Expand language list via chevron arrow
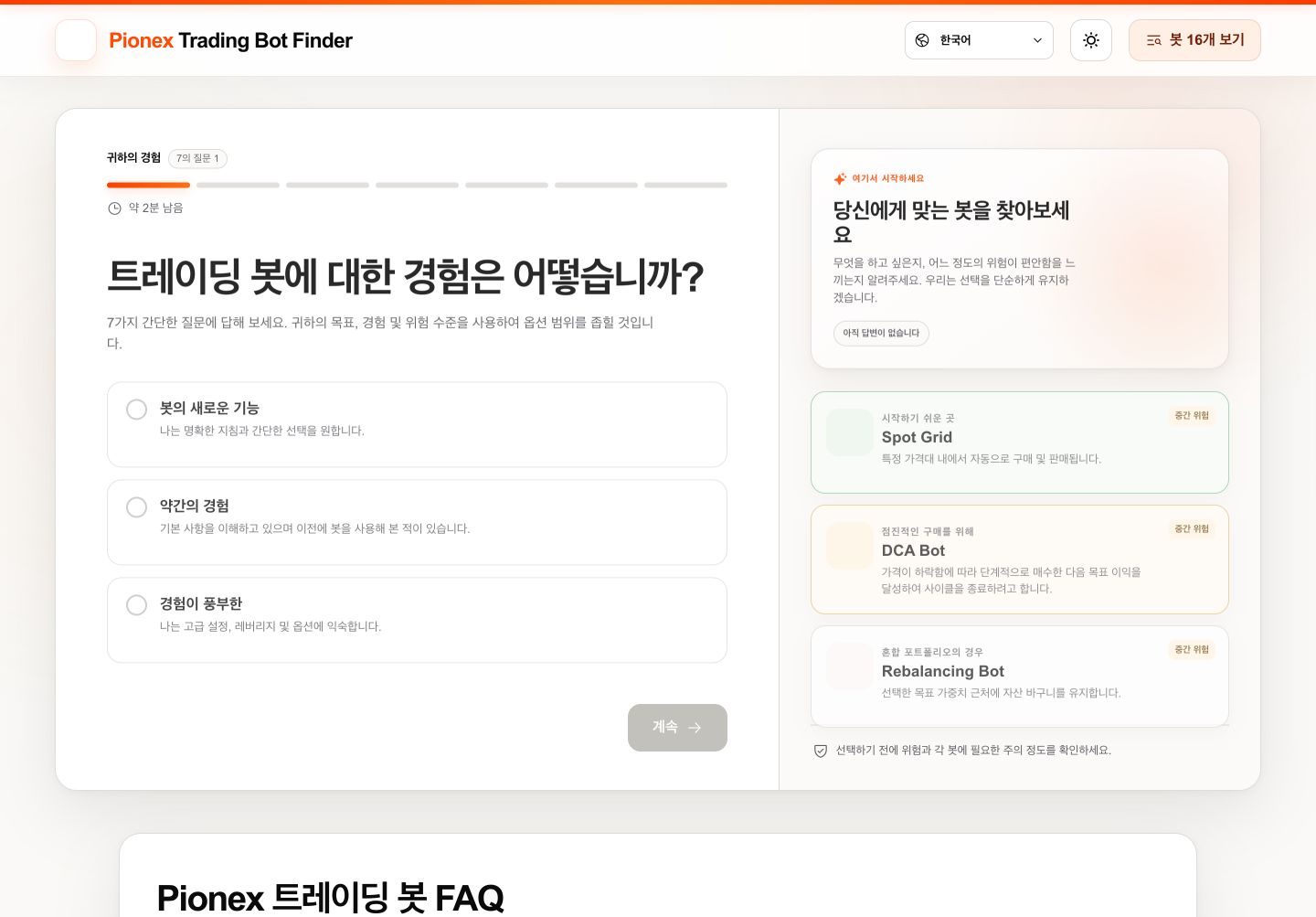This screenshot has width=1316, height=917. point(1037,40)
